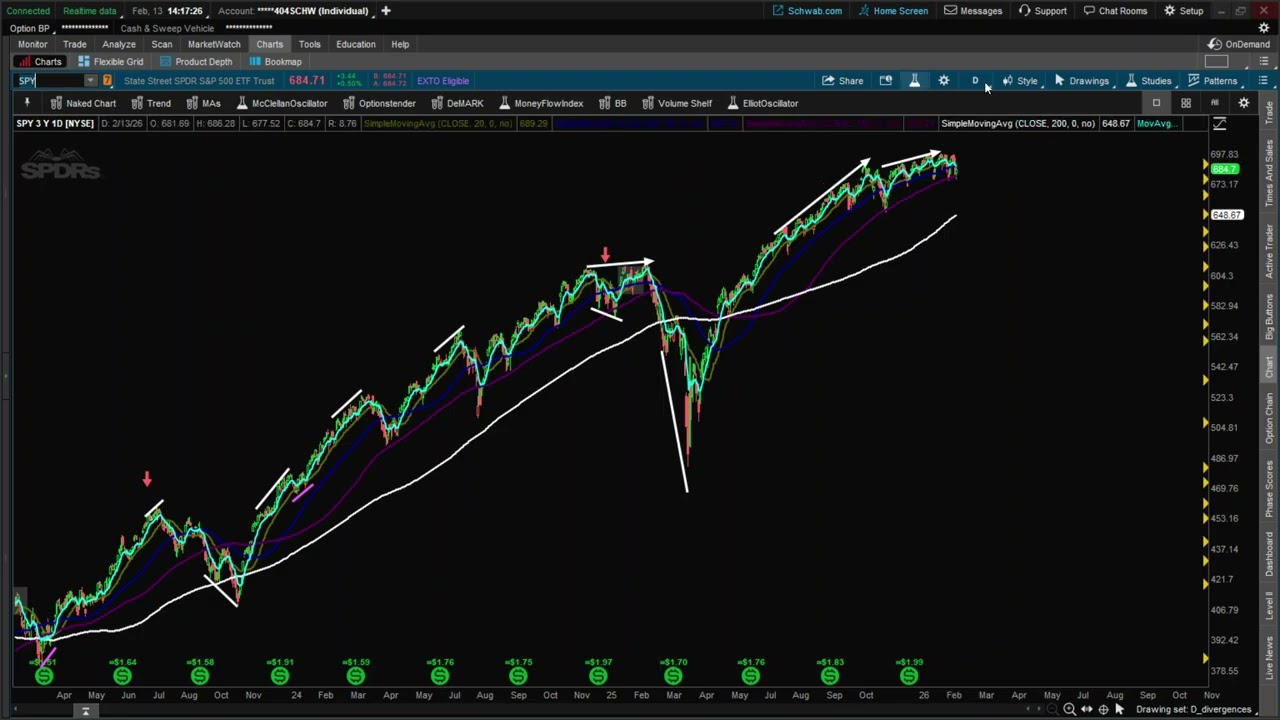The width and height of the screenshot is (1280, 720).
Task: Open the Help tab
Action: tap(400, 44)
